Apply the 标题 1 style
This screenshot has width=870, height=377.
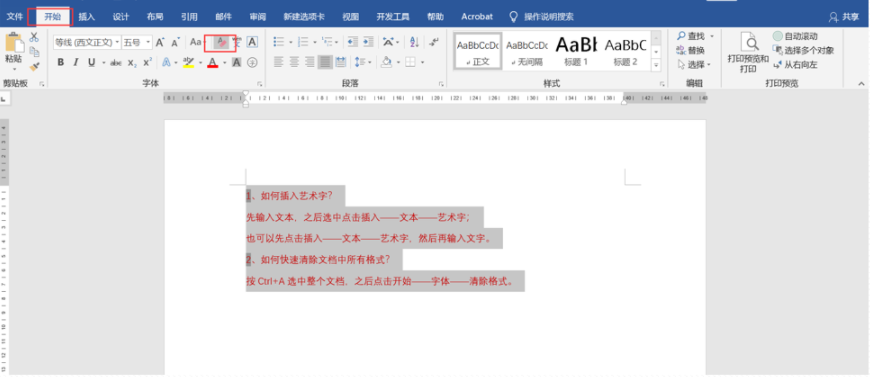pos(576,51)
